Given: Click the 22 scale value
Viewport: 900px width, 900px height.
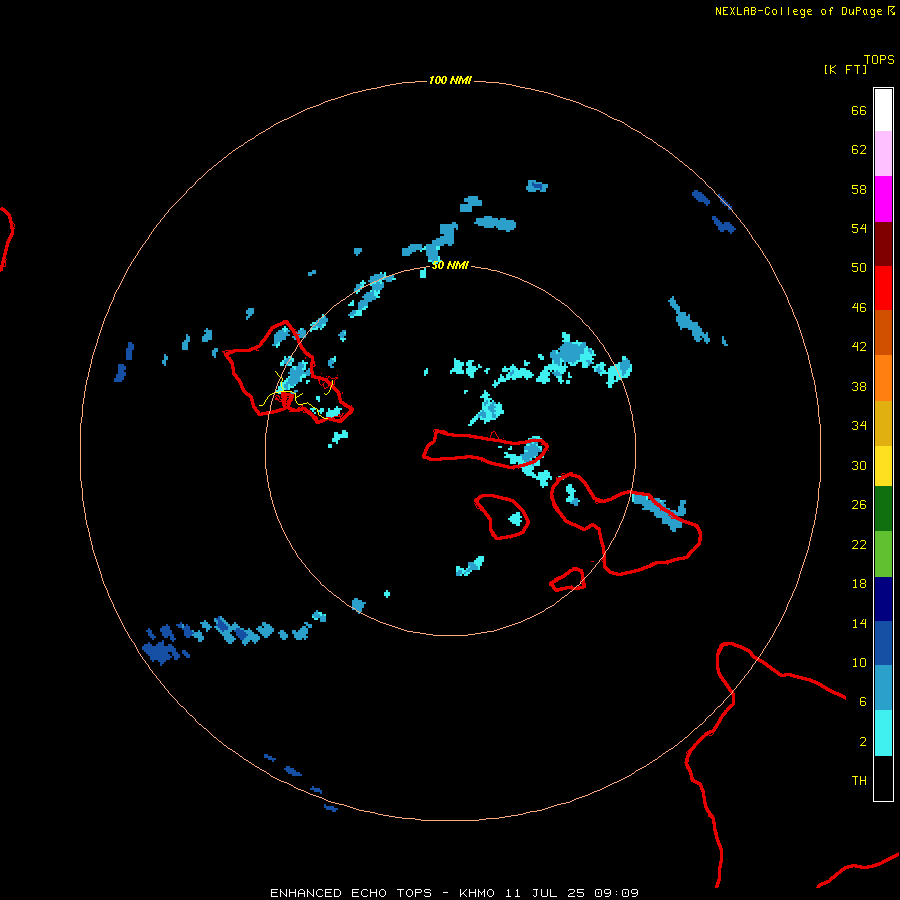Looking at the screenshot, I should 859,544.
